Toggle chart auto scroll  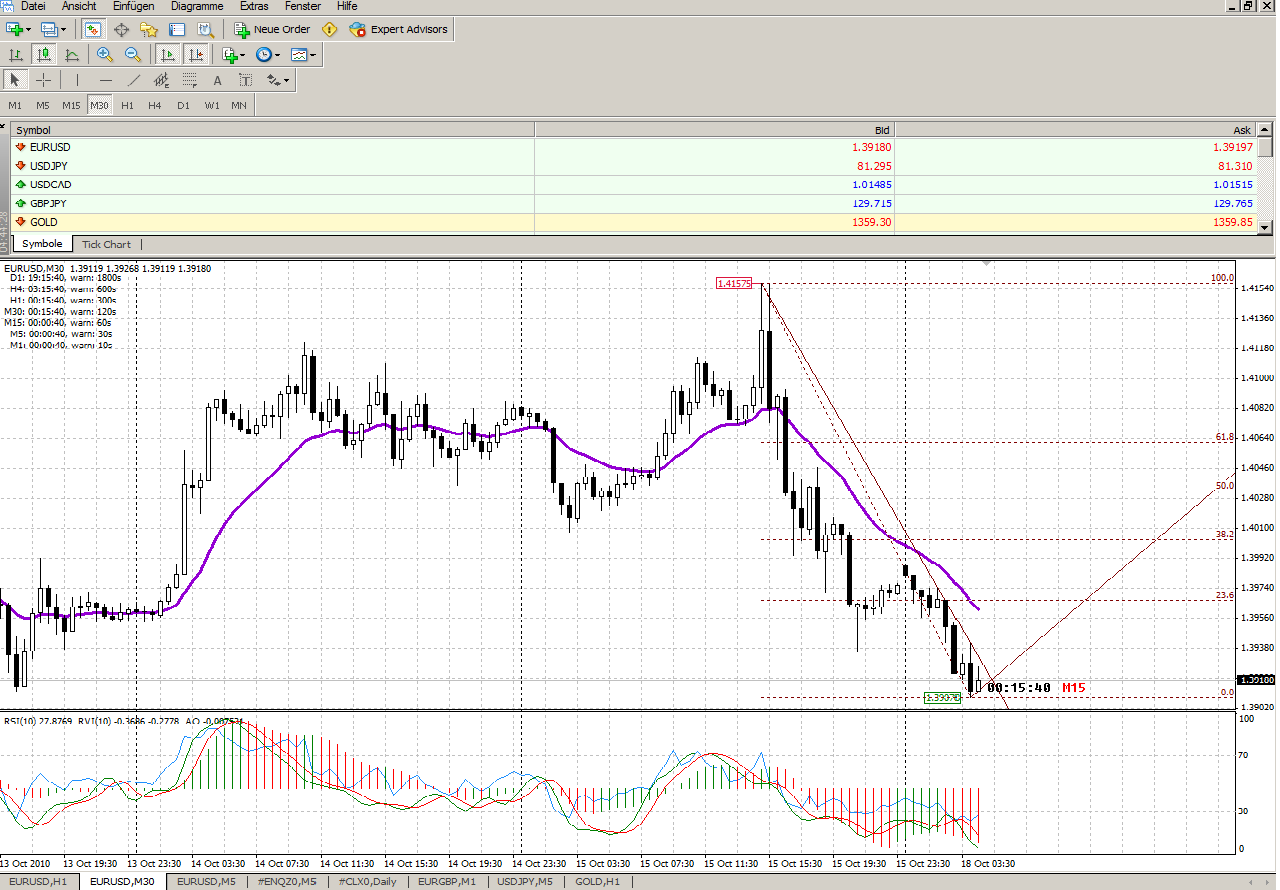click(x=168, y=54)
